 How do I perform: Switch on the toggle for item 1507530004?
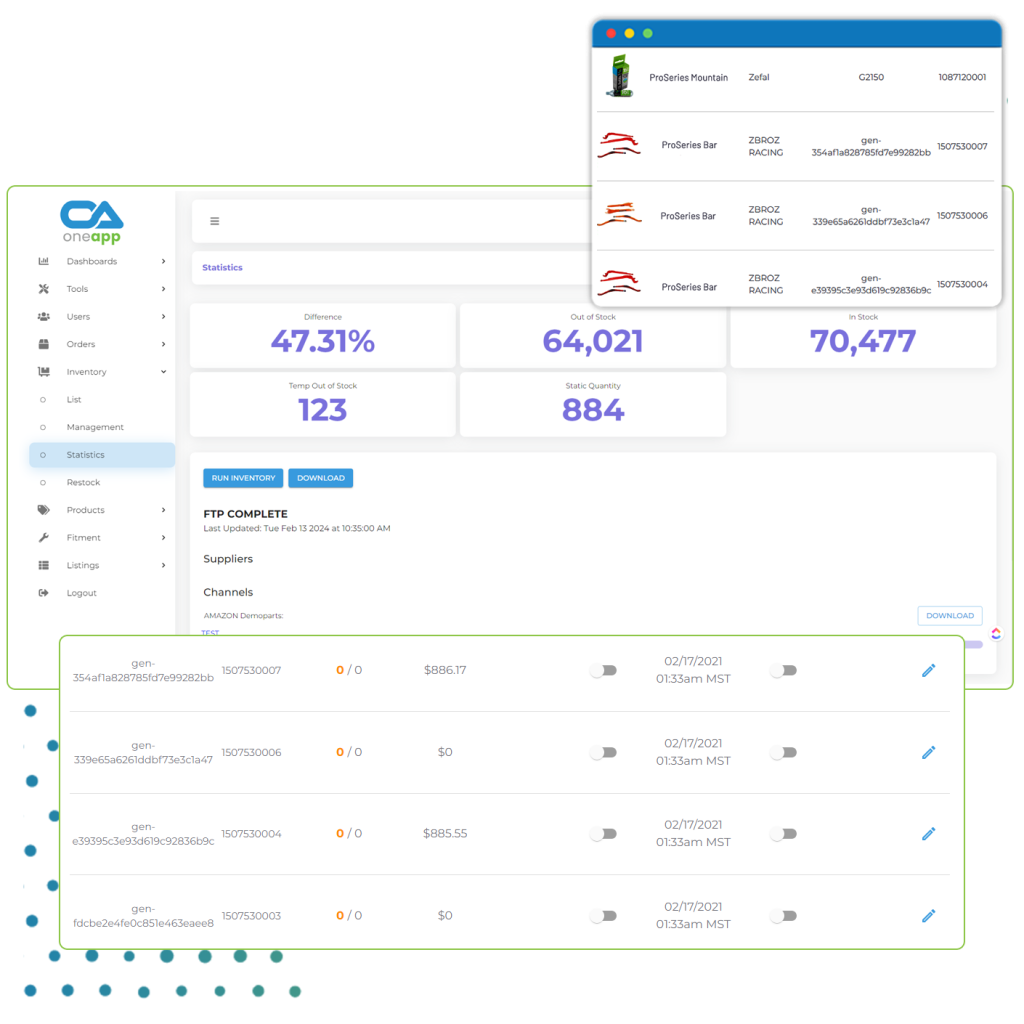pos(603,833)
